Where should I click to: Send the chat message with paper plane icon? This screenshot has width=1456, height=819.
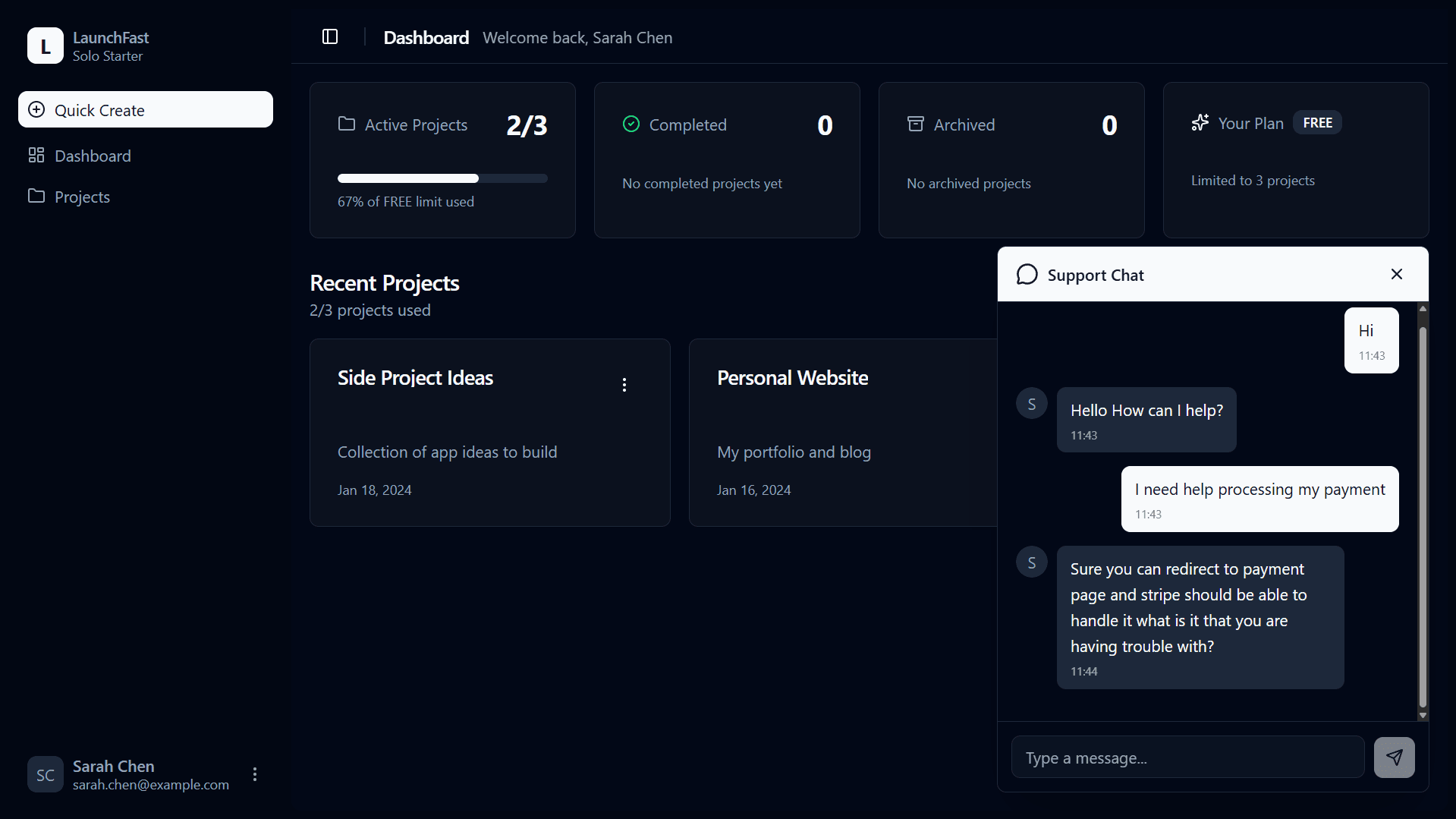[1394, 758]
